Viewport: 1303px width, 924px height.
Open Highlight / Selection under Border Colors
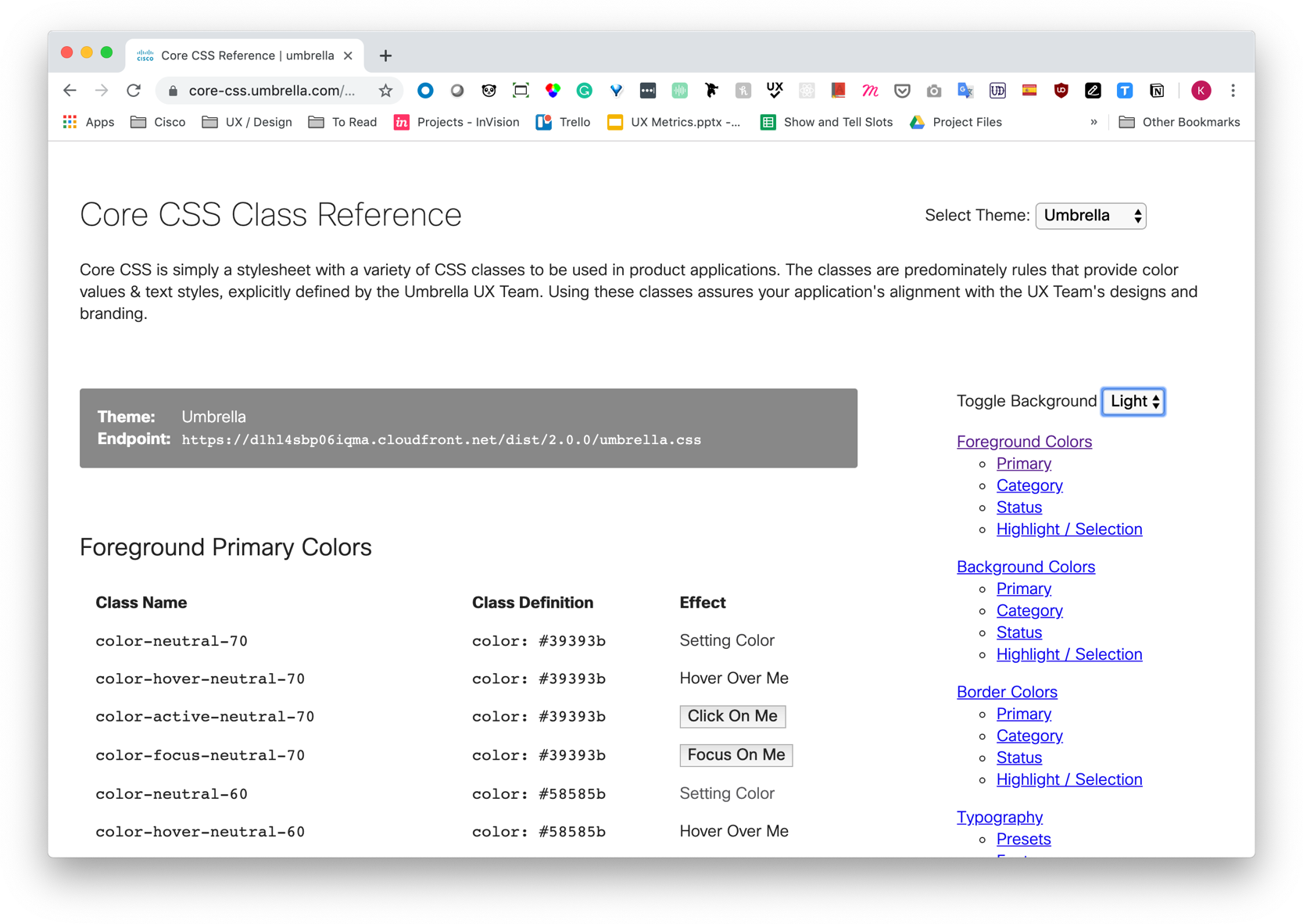(1069, 779)
